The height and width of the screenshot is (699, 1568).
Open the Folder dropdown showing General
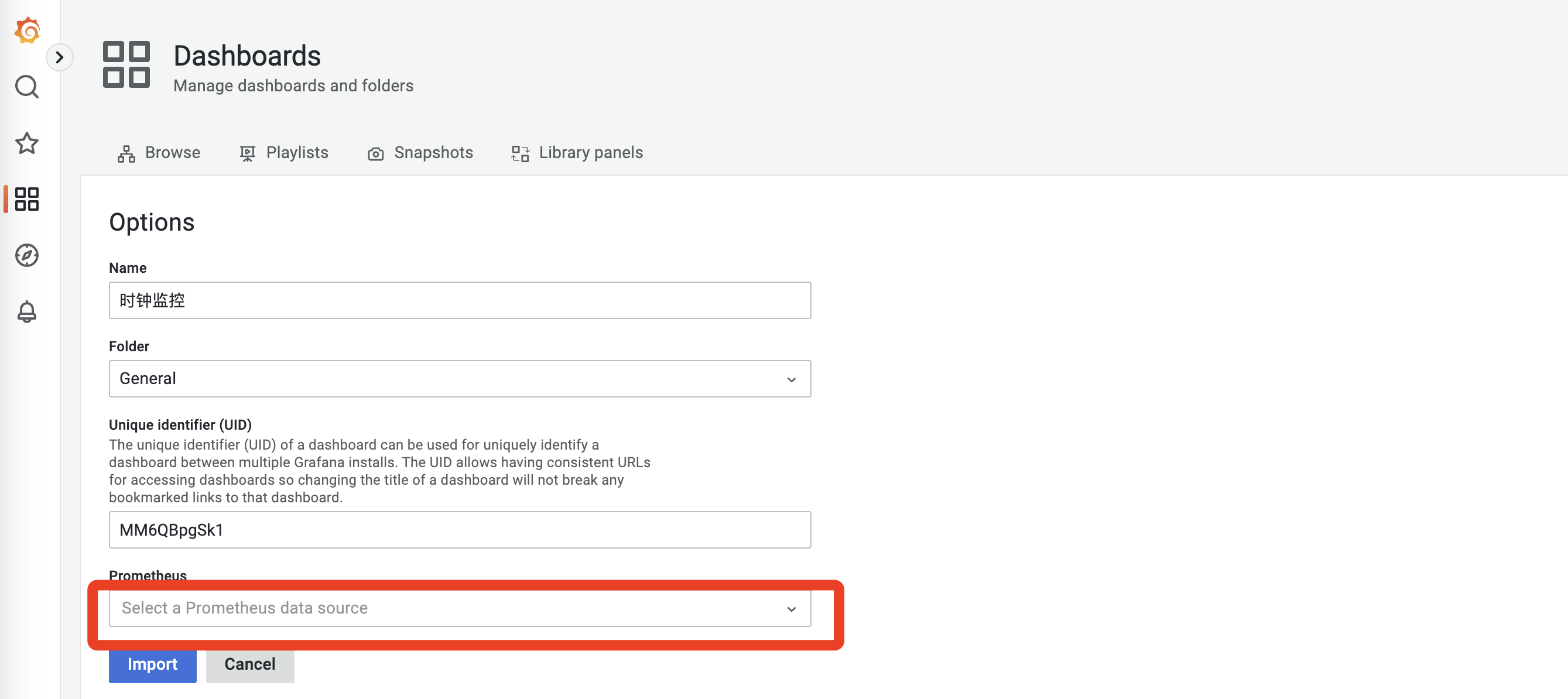point(460,379)
